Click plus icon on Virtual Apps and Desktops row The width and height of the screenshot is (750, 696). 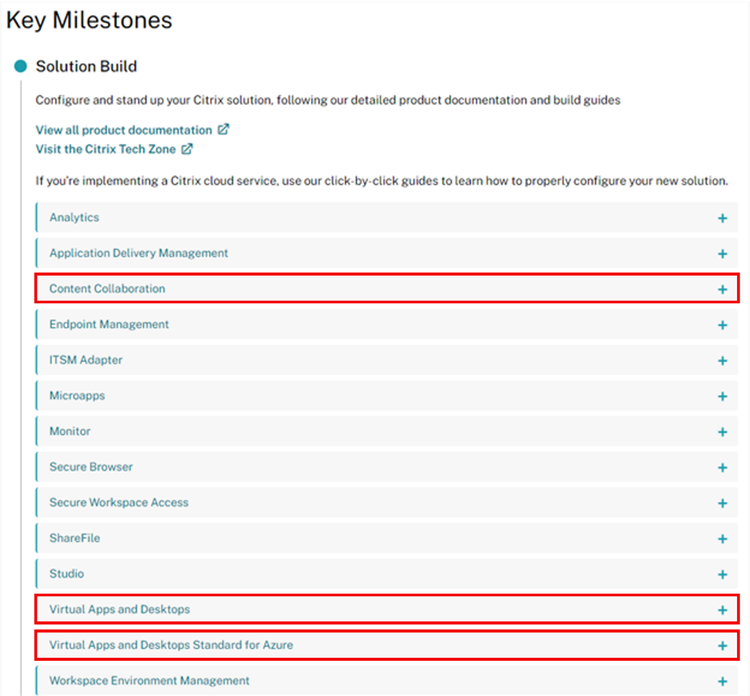(x=722, y=610)
